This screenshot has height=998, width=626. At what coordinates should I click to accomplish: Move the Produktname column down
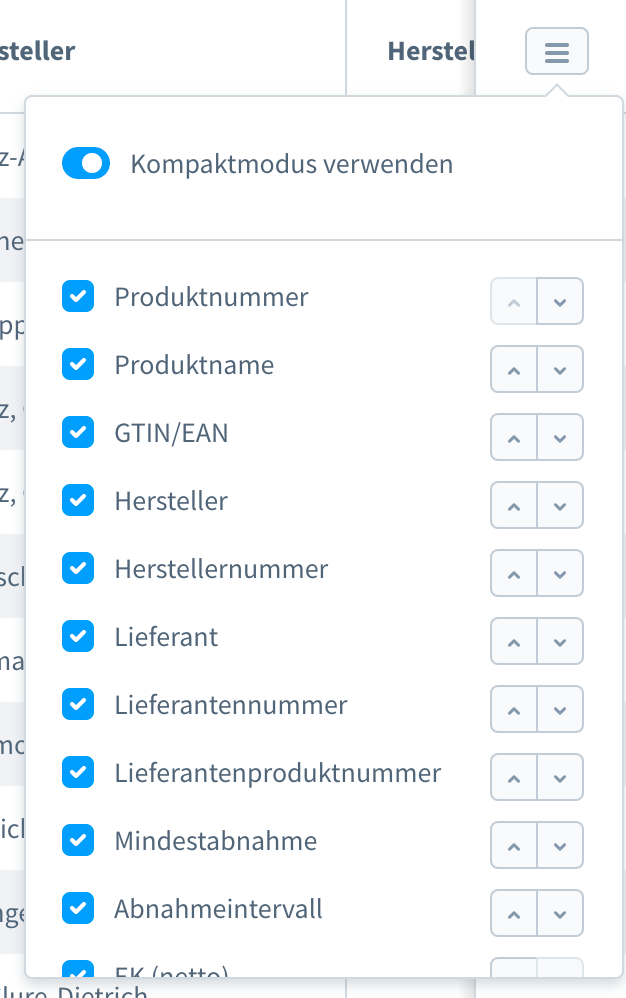click(x=559, y=369)
